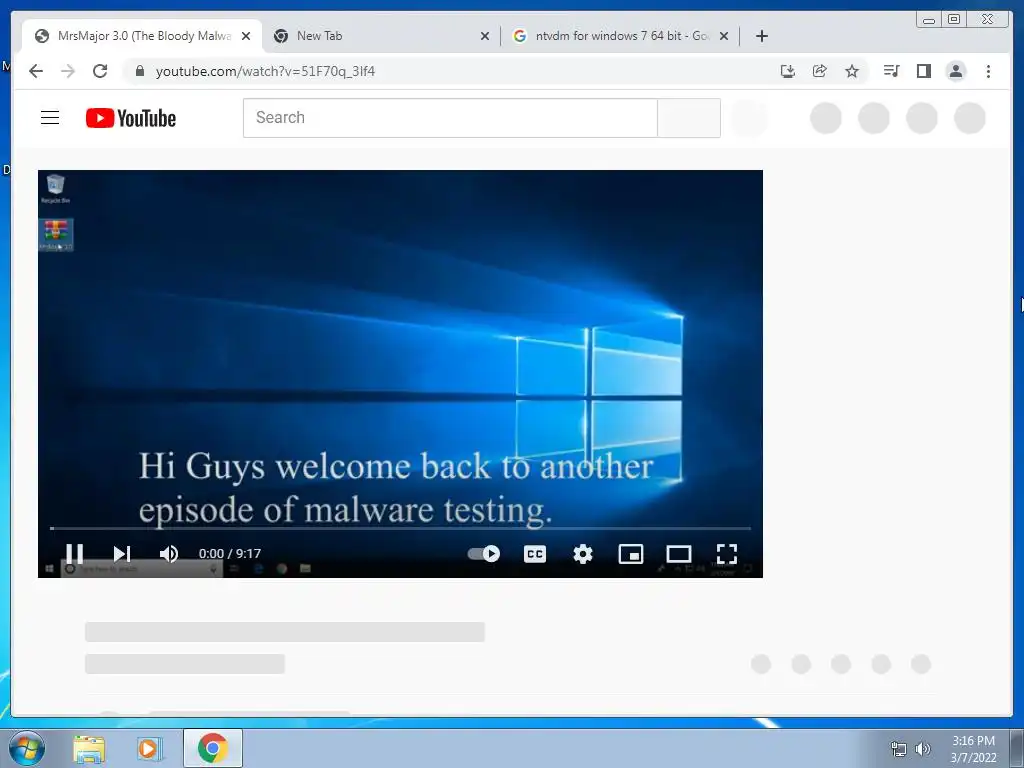Click the address bar URL
Image resolution: width=1024 pixels, height=768 pixels.
(265, 71)
